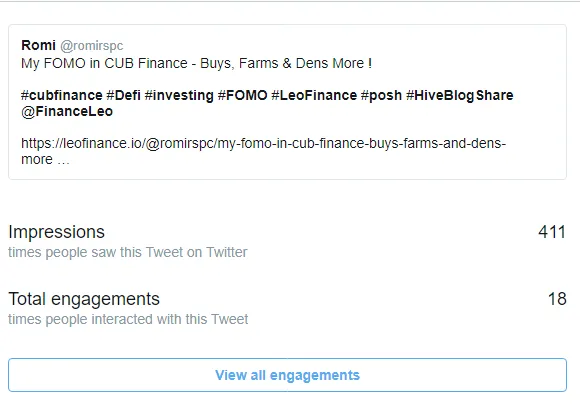Open the @romirspc handle

pyautogui.click(x=91, y=45)
